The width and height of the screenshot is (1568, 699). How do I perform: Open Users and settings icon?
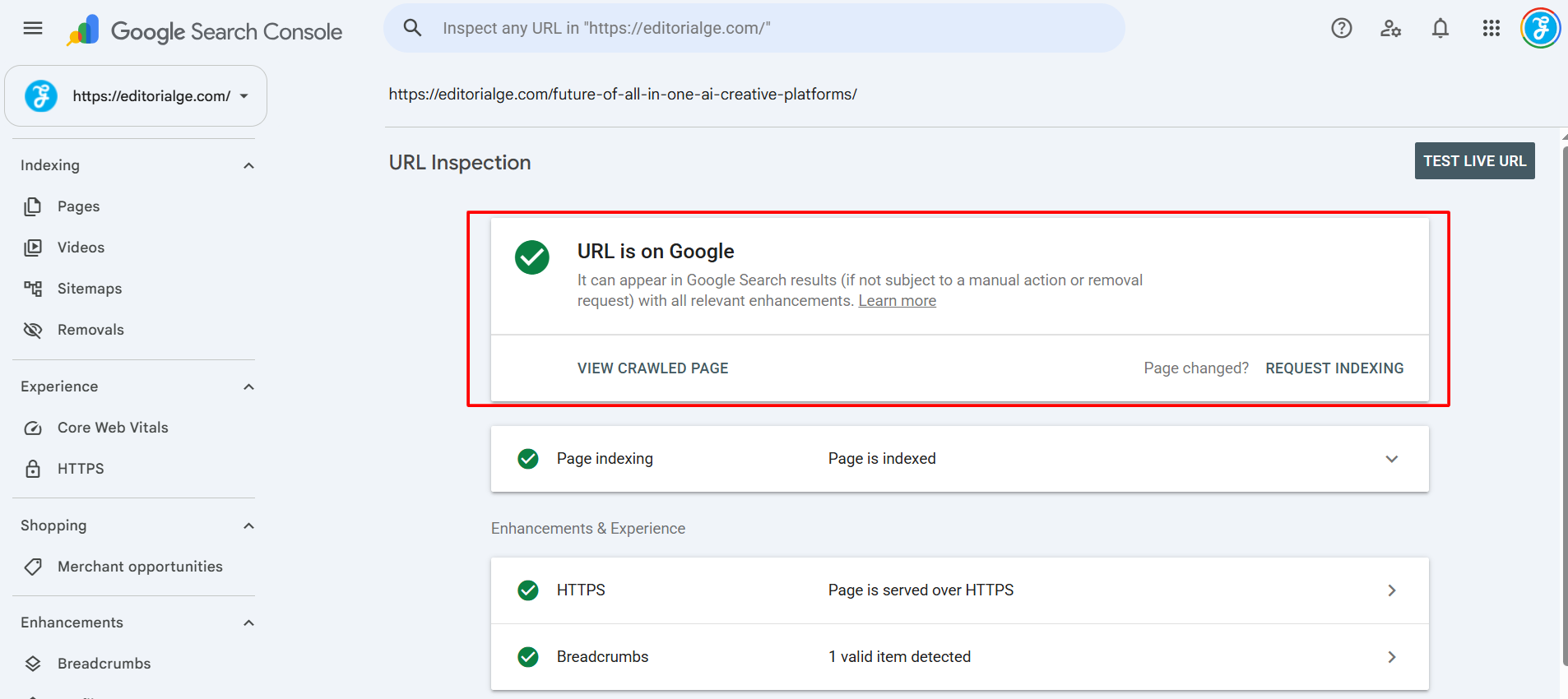(x=1391, y=29)
